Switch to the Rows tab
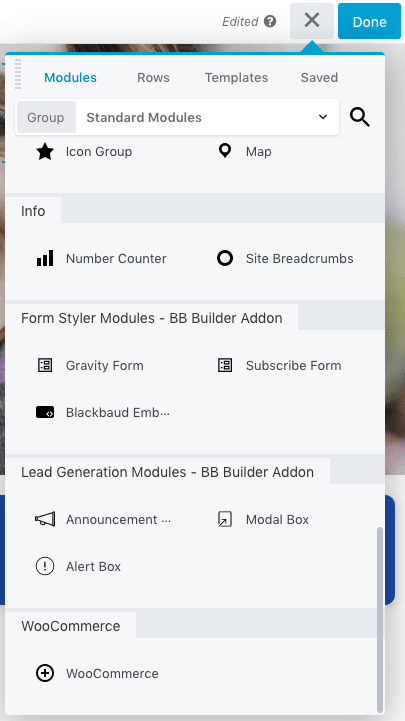 153,77
